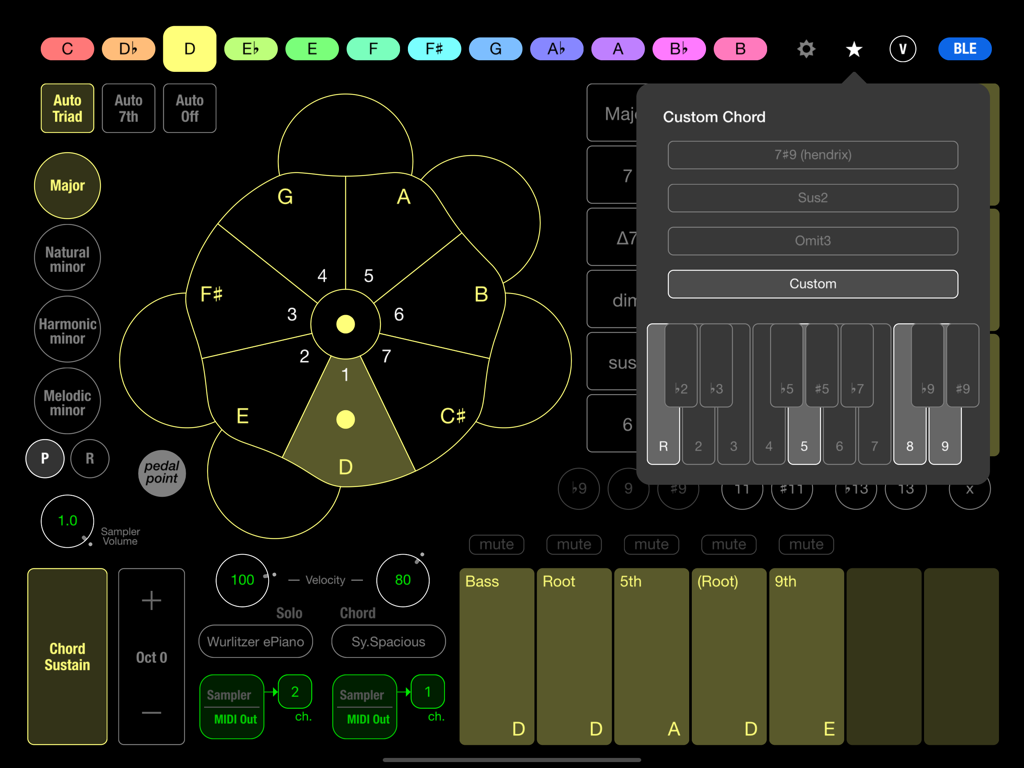The image size is (1024, 768).
Task: Switch to the Eb key tab
Action: pos(250,48)
